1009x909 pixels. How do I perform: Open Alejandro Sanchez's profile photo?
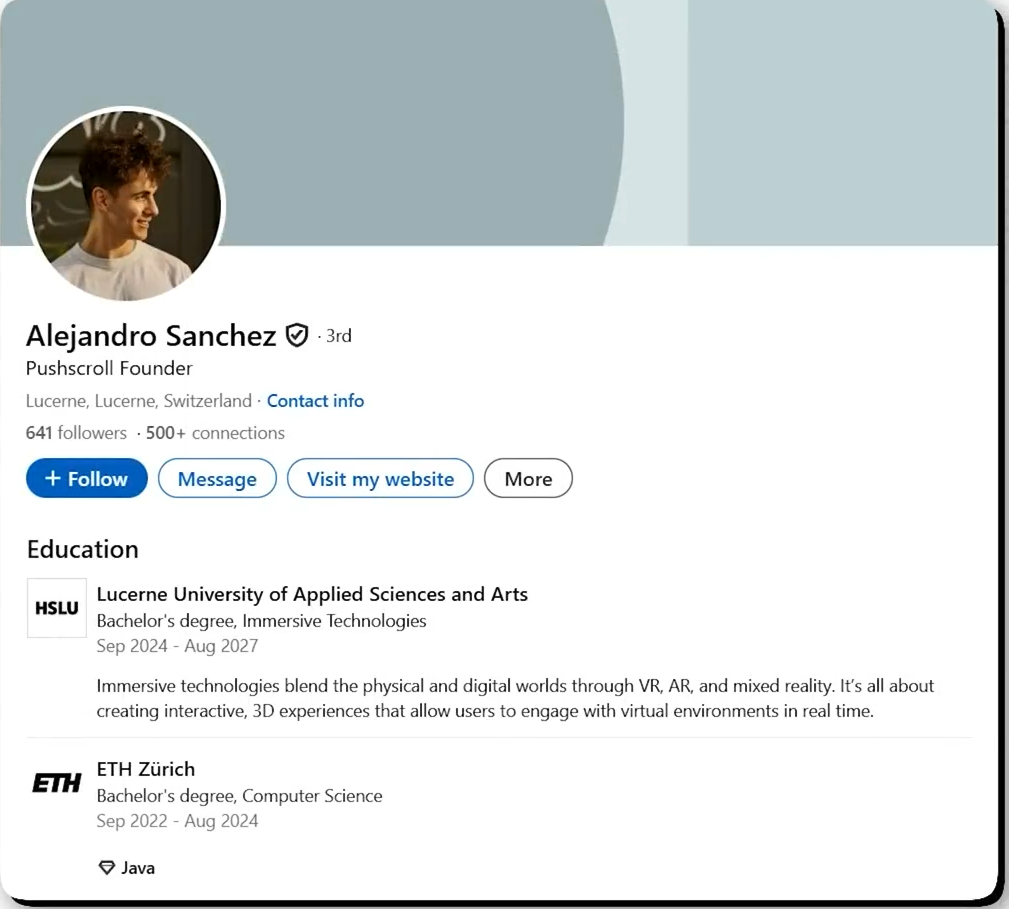tap(126, 206)
